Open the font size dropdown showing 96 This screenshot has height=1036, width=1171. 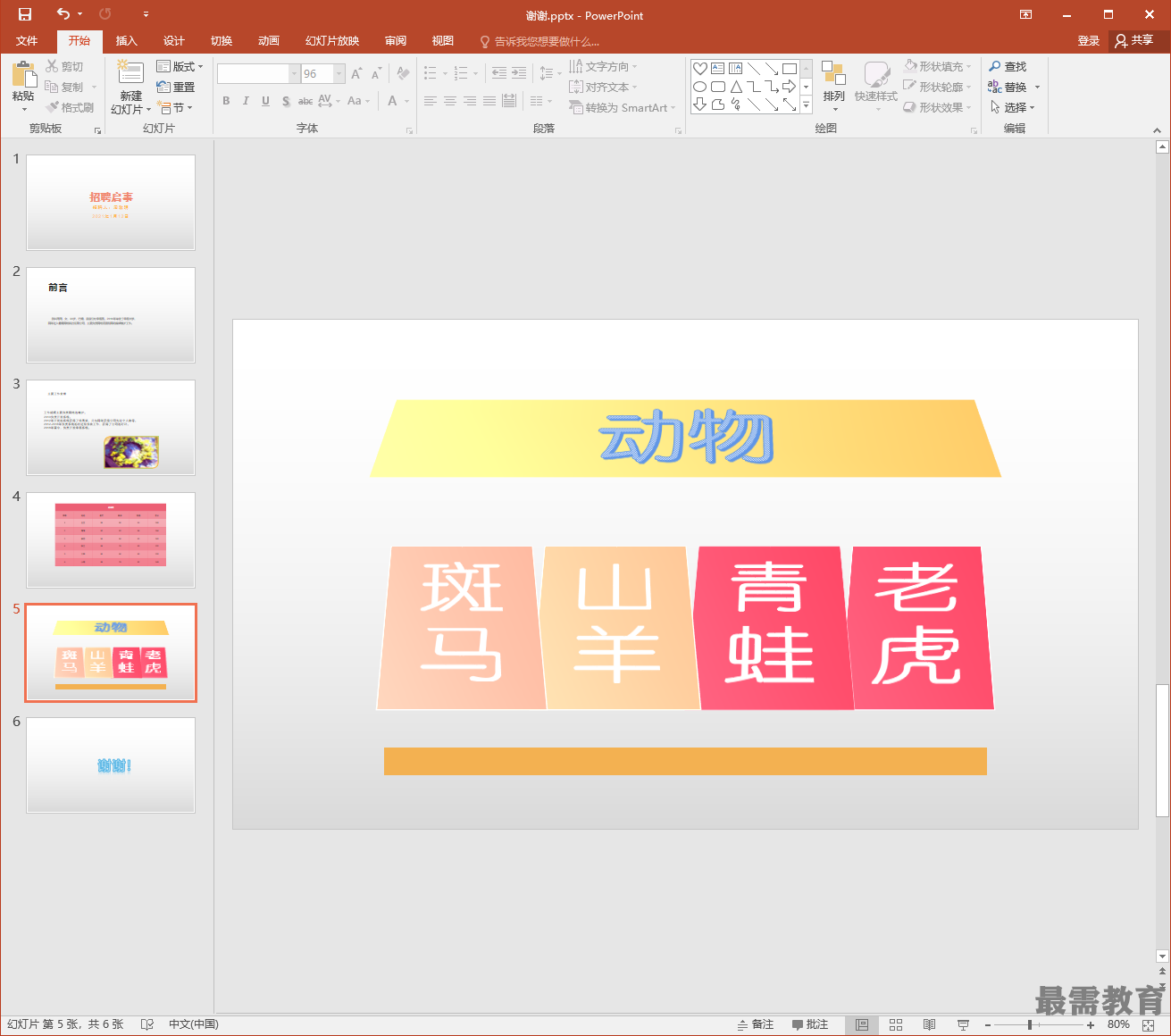pos(339,73)
